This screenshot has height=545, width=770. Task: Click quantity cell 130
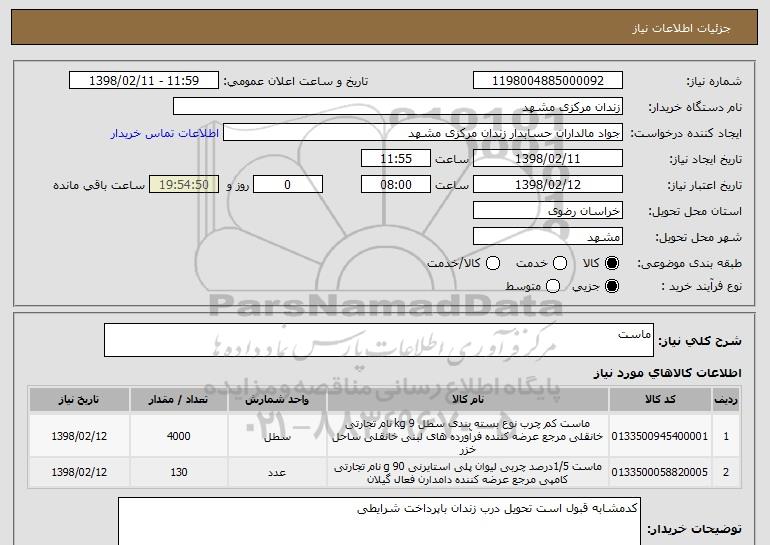point(178,472)
